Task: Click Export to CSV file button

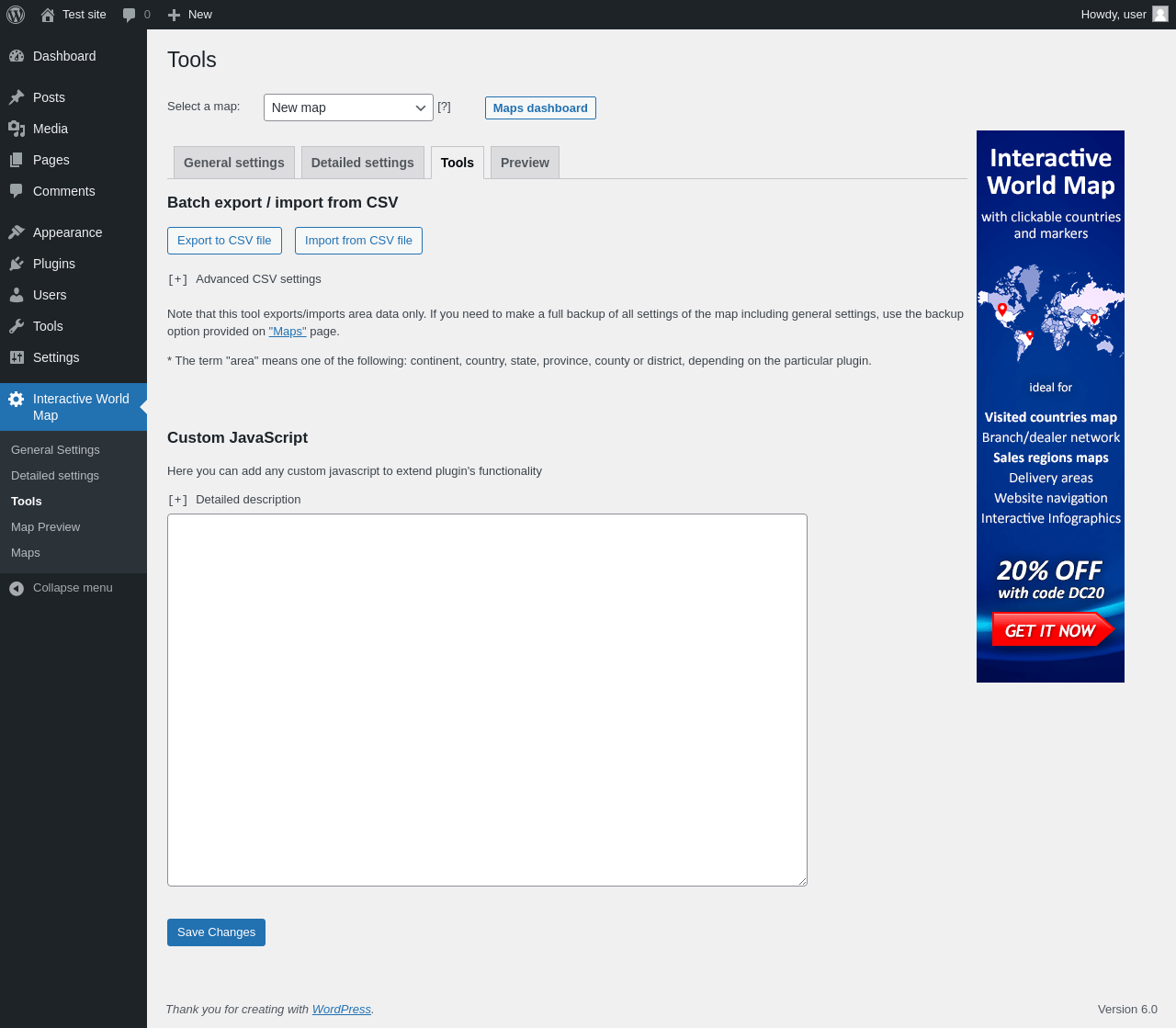Action: pyautogui.click(x=224, y=241)
